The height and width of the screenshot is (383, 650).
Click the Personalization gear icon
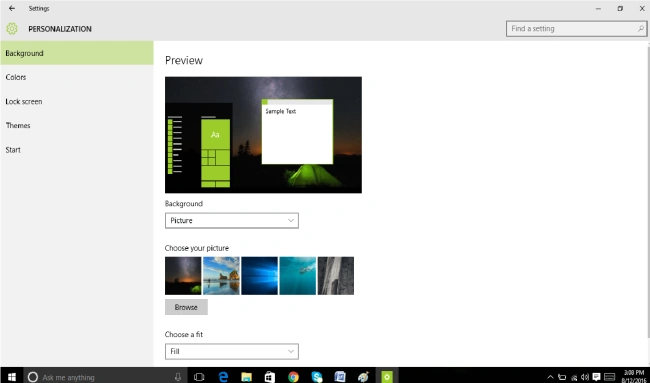[12, 29]
